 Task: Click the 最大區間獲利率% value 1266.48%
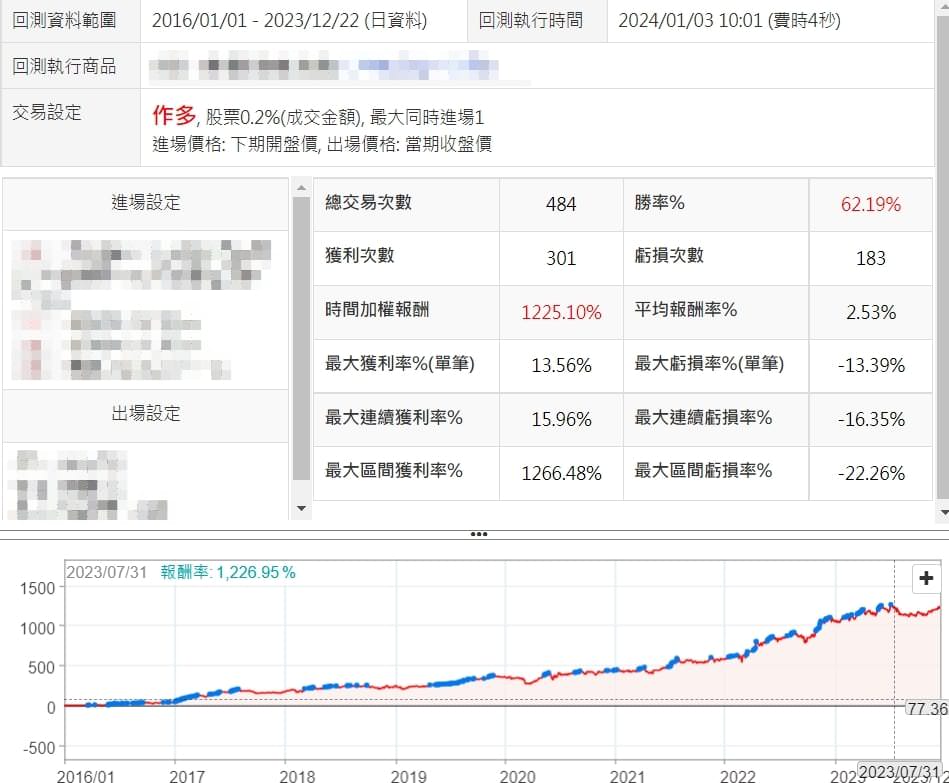pos(561,473)
